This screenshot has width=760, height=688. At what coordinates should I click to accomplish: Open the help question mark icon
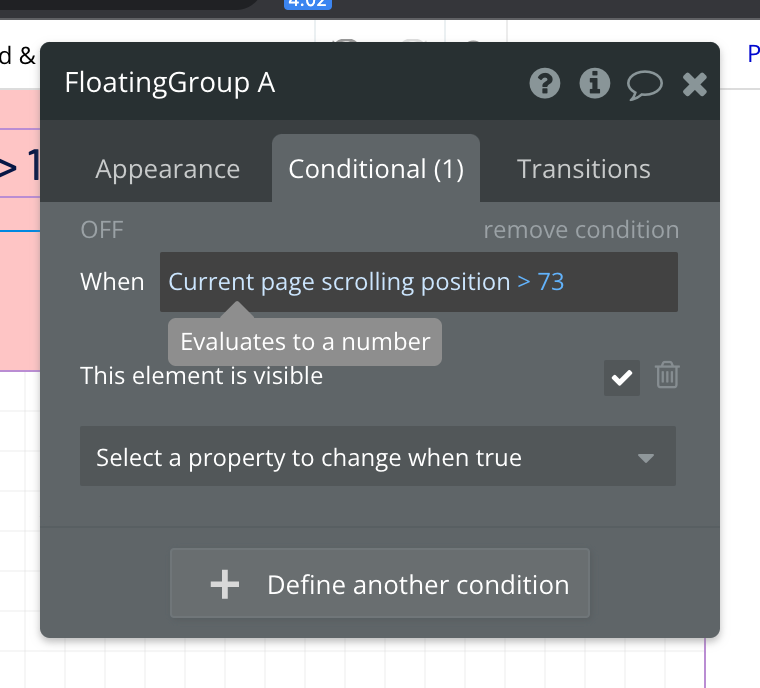pos(544,83)
